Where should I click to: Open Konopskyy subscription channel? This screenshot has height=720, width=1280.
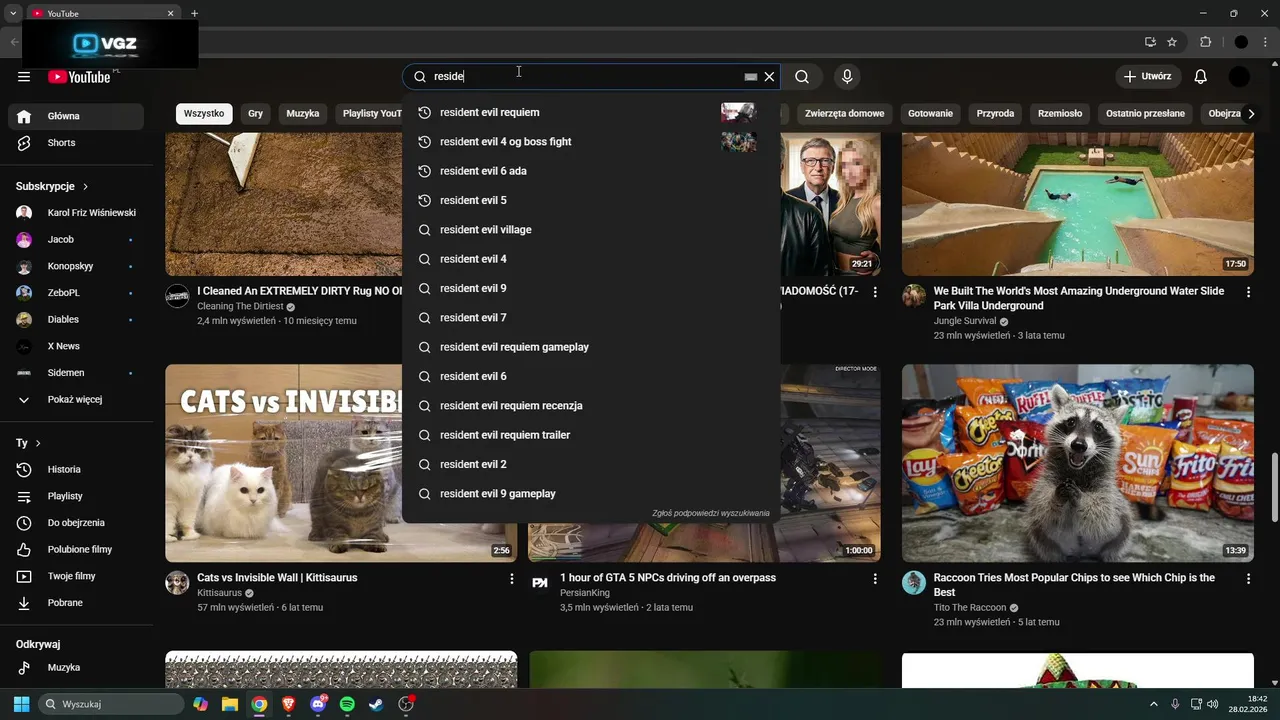coord(76,267)
